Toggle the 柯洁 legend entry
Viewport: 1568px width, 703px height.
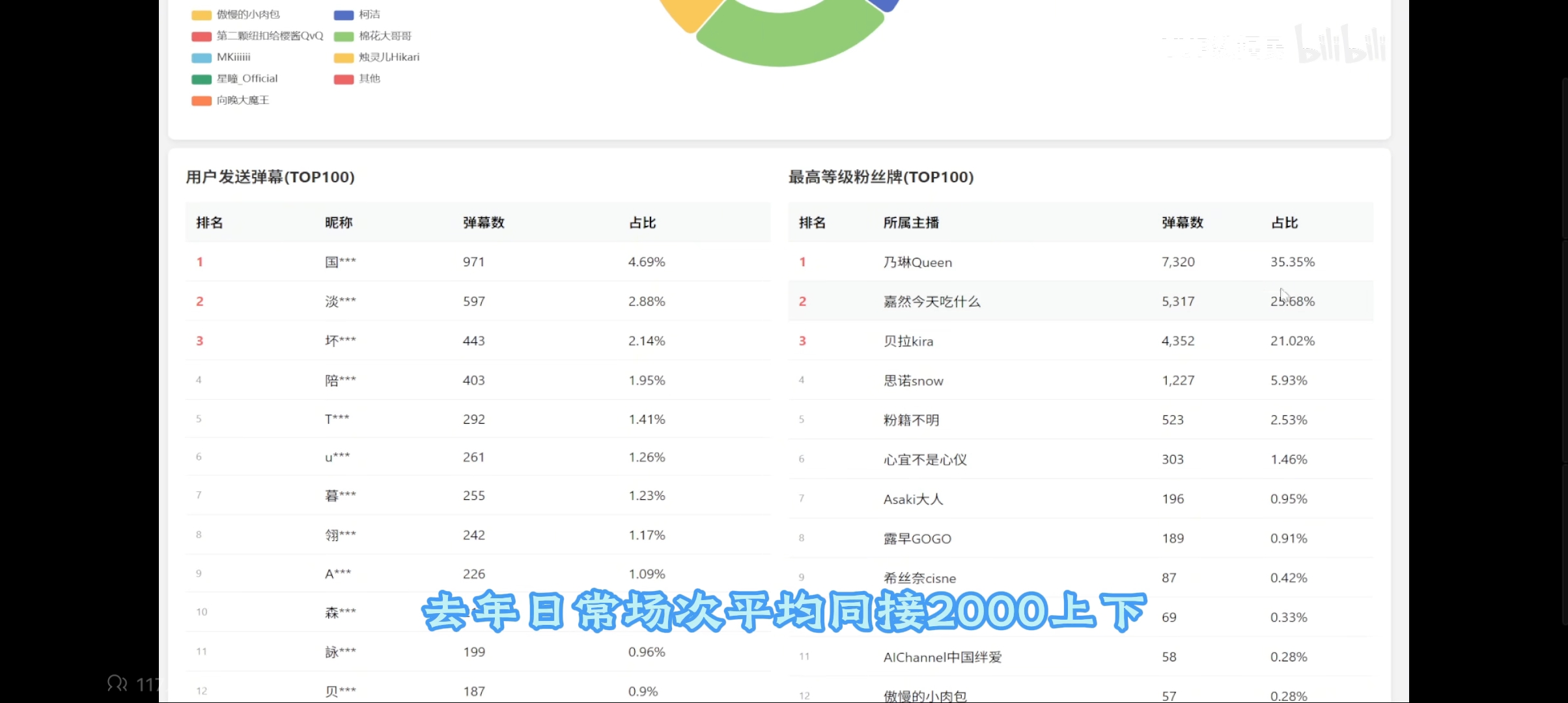click(x=369, y=14)
